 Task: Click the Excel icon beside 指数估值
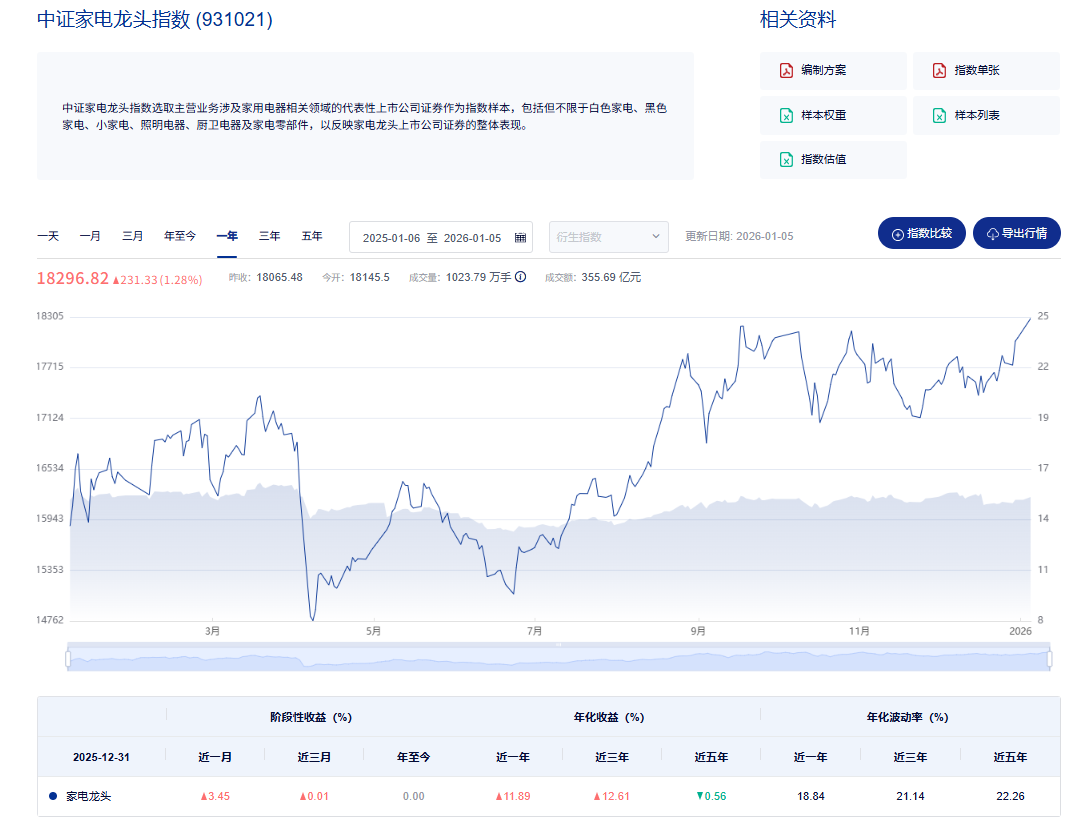[x=787, y=159]
